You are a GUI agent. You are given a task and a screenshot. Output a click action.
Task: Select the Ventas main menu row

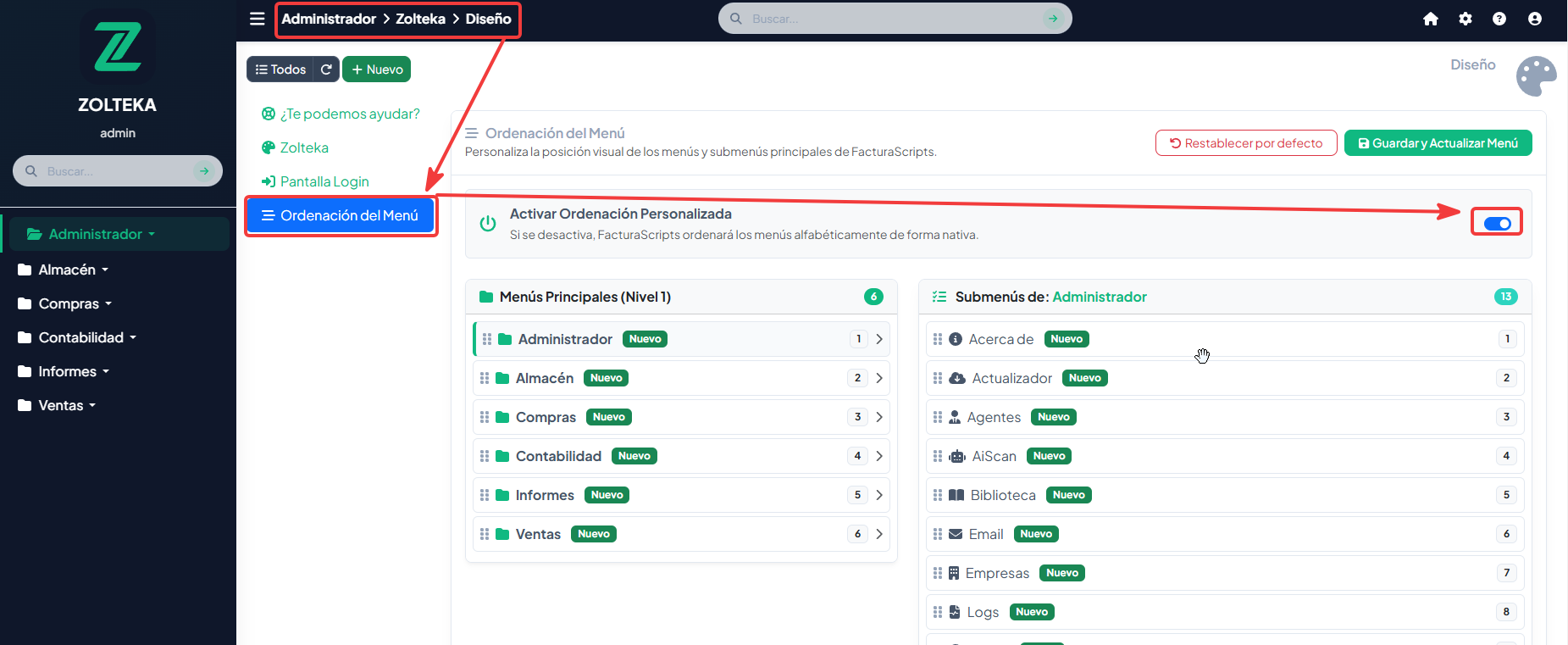681,534
